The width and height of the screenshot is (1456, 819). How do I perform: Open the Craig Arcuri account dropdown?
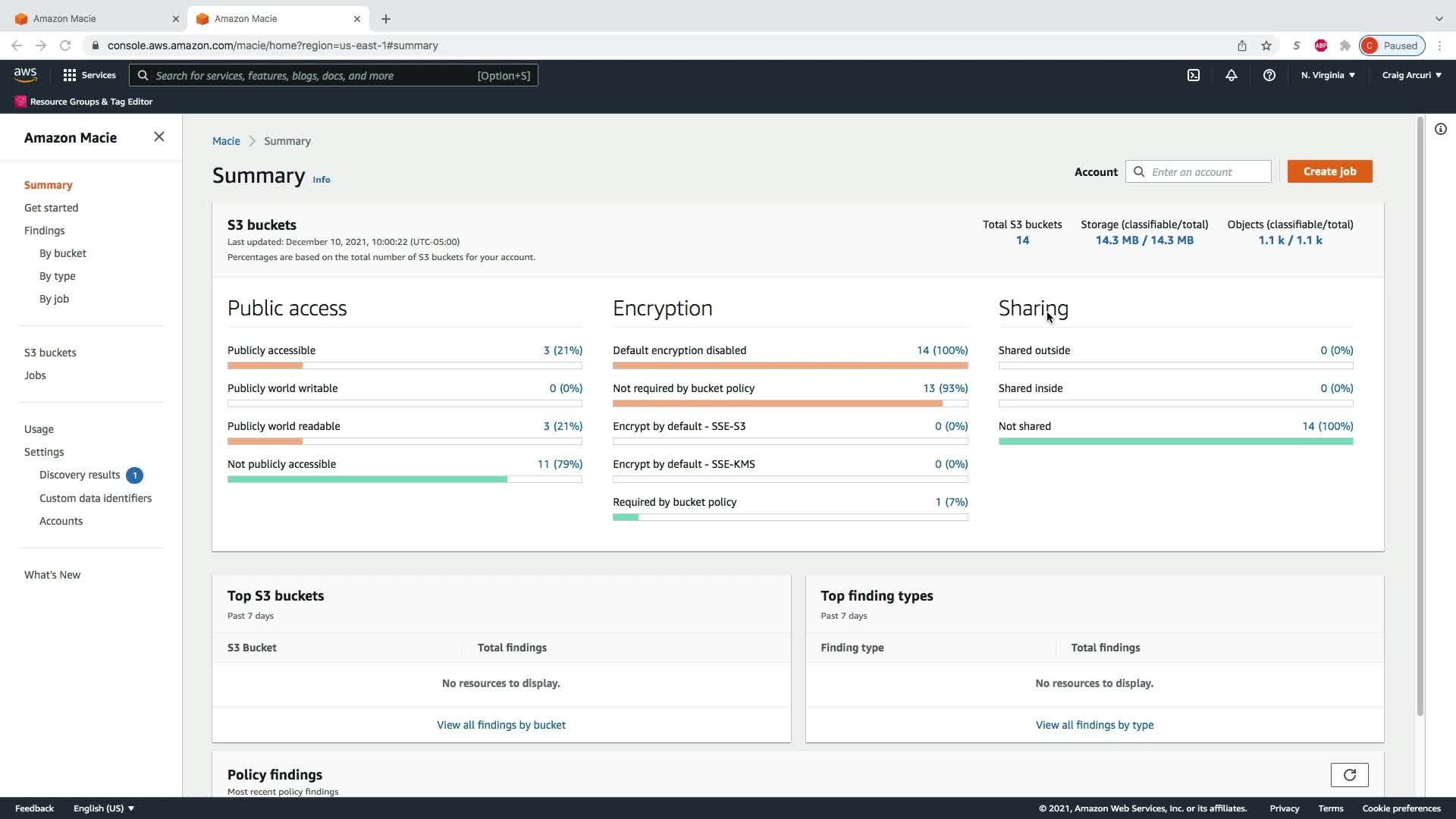(x=1411, y=75)
